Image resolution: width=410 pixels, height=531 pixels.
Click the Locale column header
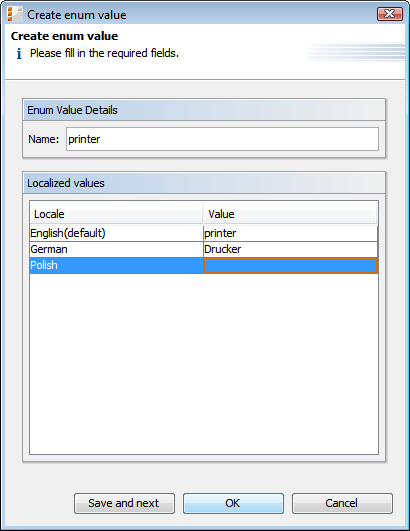[x=116, y=214]
